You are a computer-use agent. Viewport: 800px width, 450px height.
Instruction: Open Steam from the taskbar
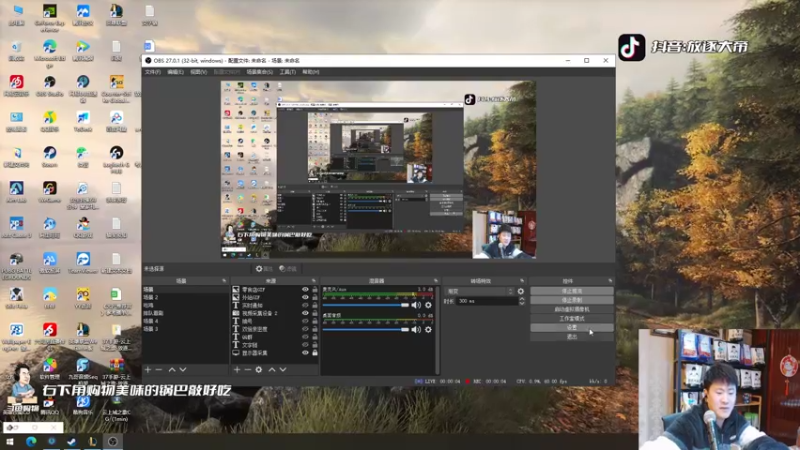point(71,442)
